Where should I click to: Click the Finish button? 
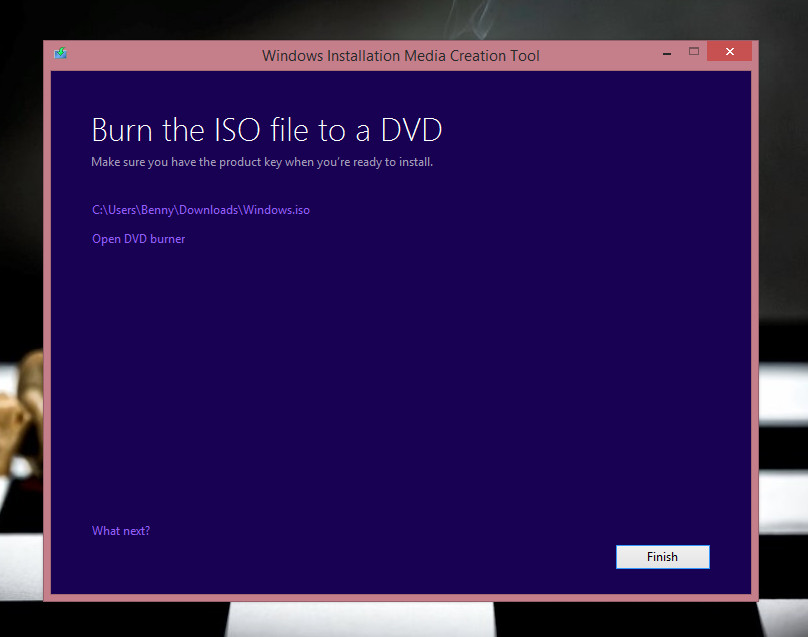(x=663, y=557)
